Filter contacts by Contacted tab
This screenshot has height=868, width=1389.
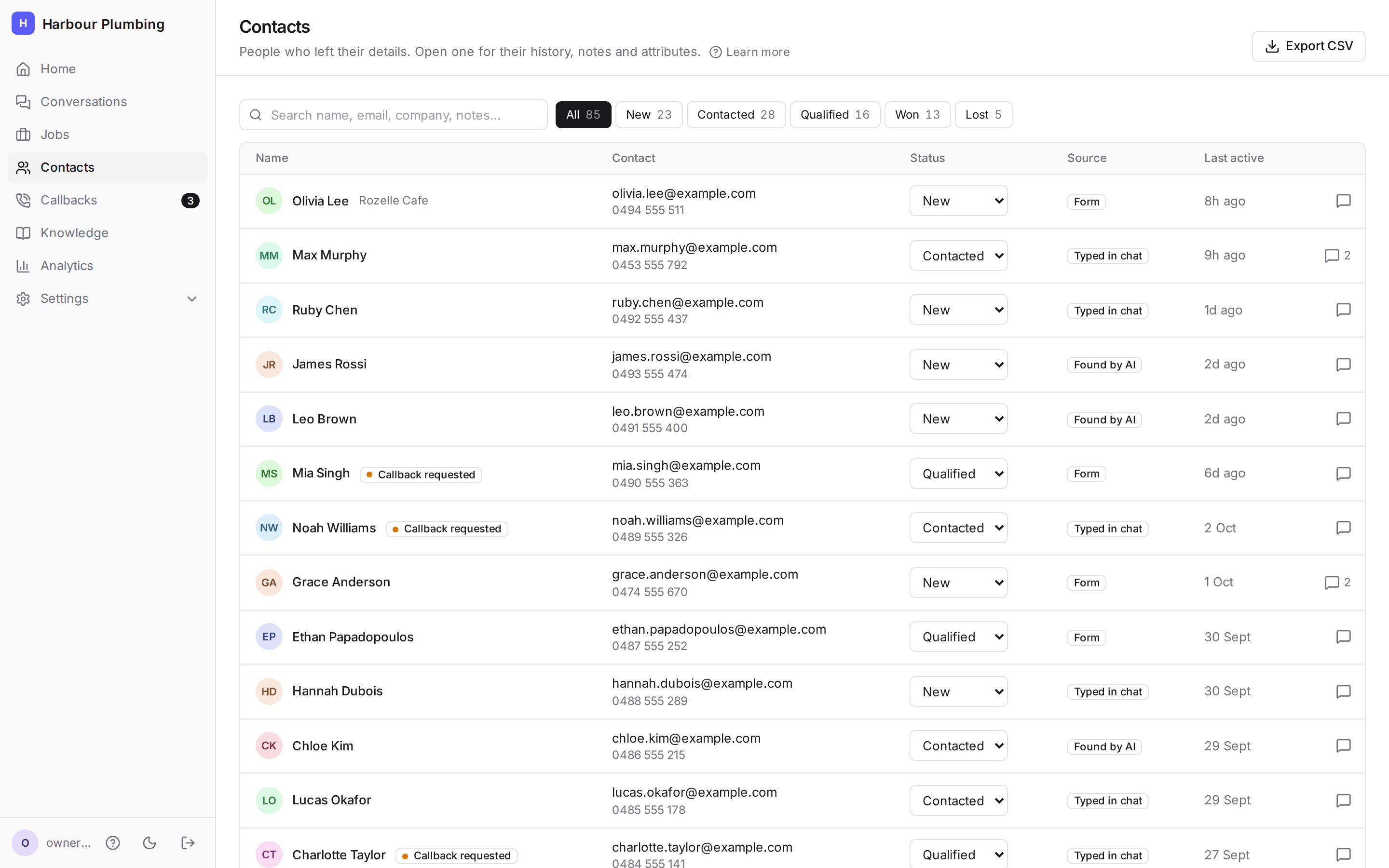(736, 115)
